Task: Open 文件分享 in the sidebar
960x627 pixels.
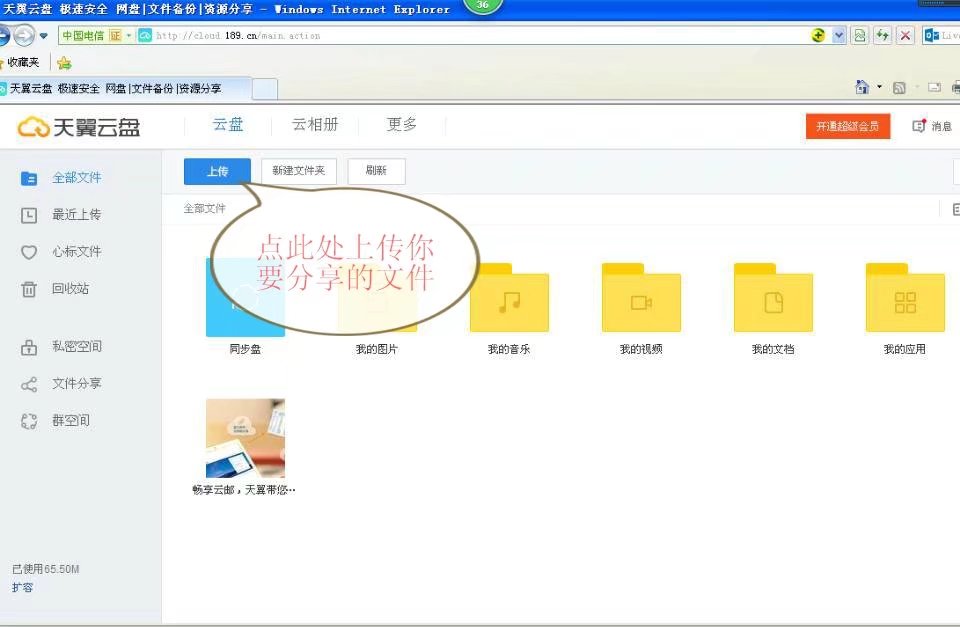Action: point(77,384)
